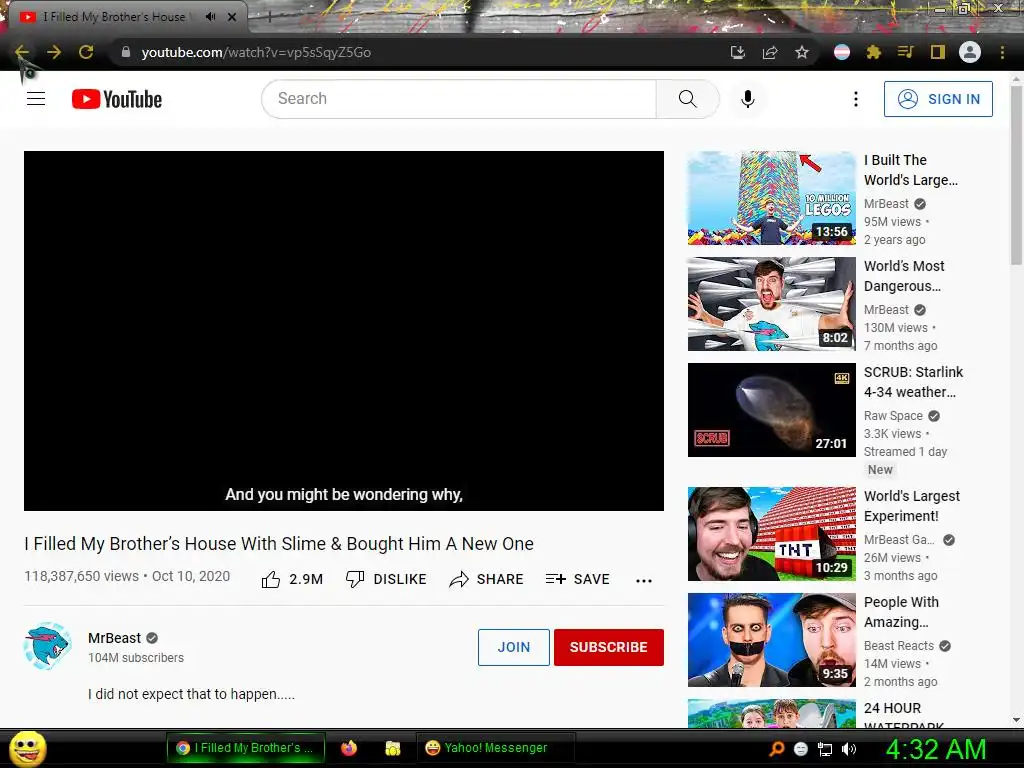Open the Beast Reacts channel name
The width and height of the screenshot is (1024, 768).
coord(899,646)
